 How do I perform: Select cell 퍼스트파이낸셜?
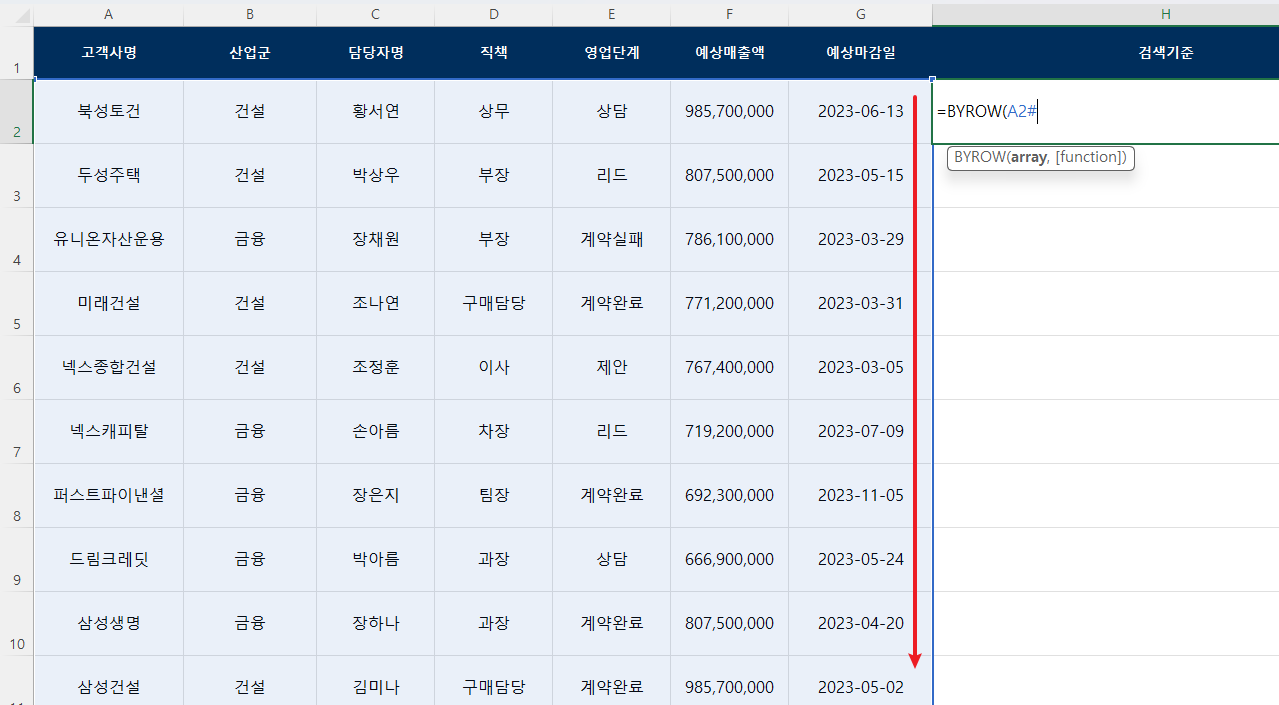[x=108, y=495]
